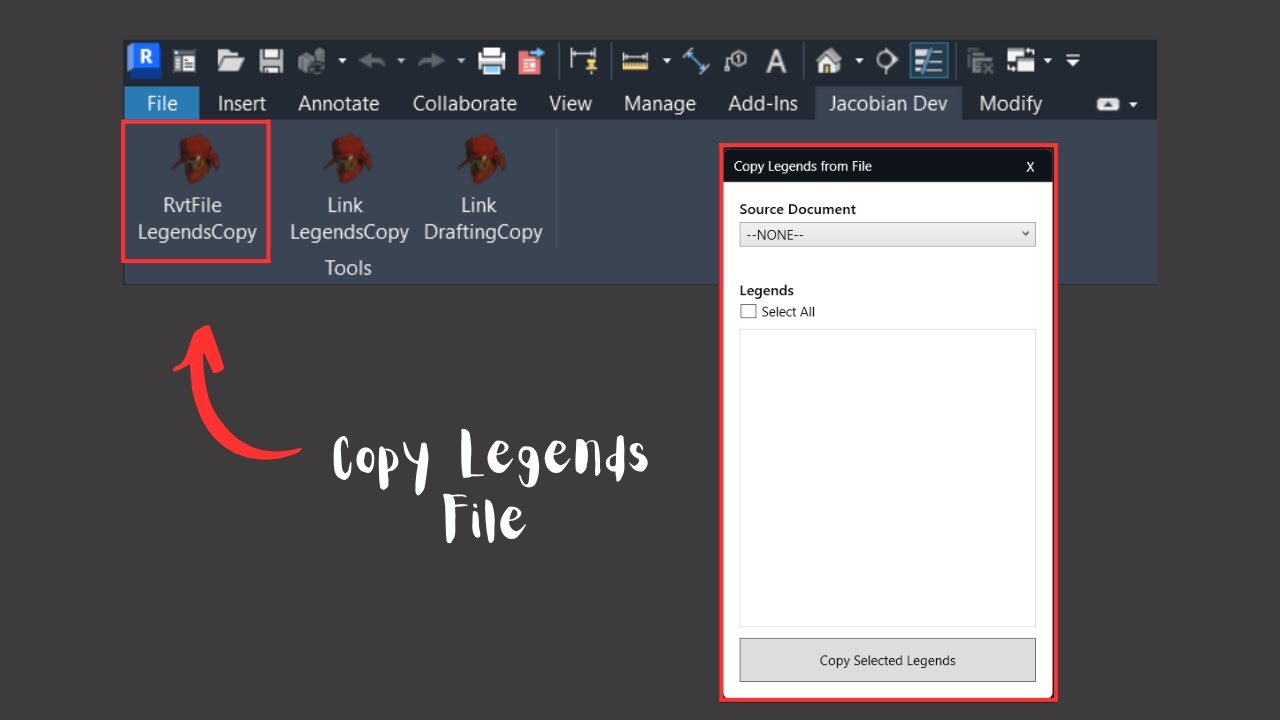Switch to the Annotate tab
Viewport: 1280px width, 720px height.
point(339,103)
